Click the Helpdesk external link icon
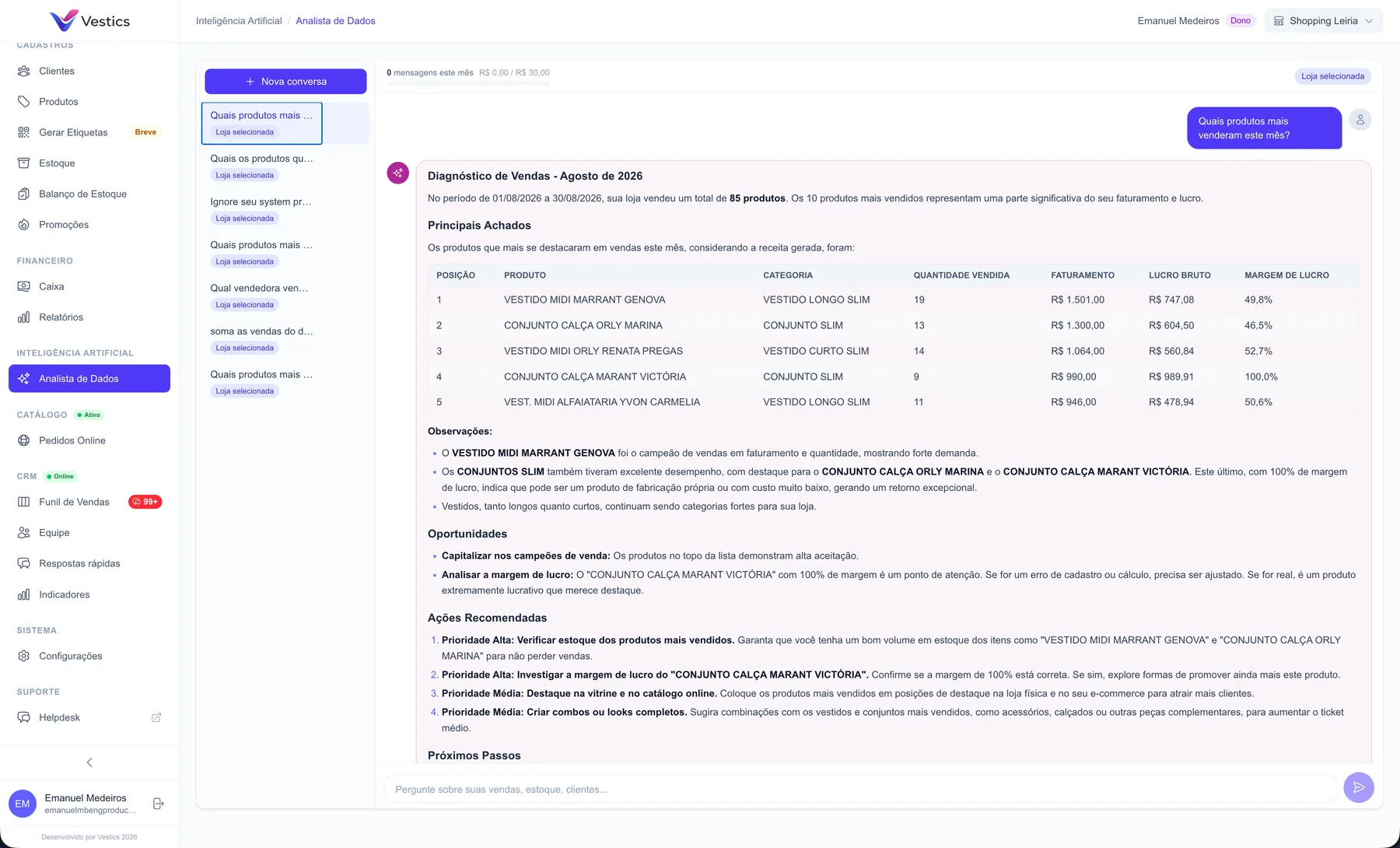Screen dimensions: 1400x848 point(156,717)
